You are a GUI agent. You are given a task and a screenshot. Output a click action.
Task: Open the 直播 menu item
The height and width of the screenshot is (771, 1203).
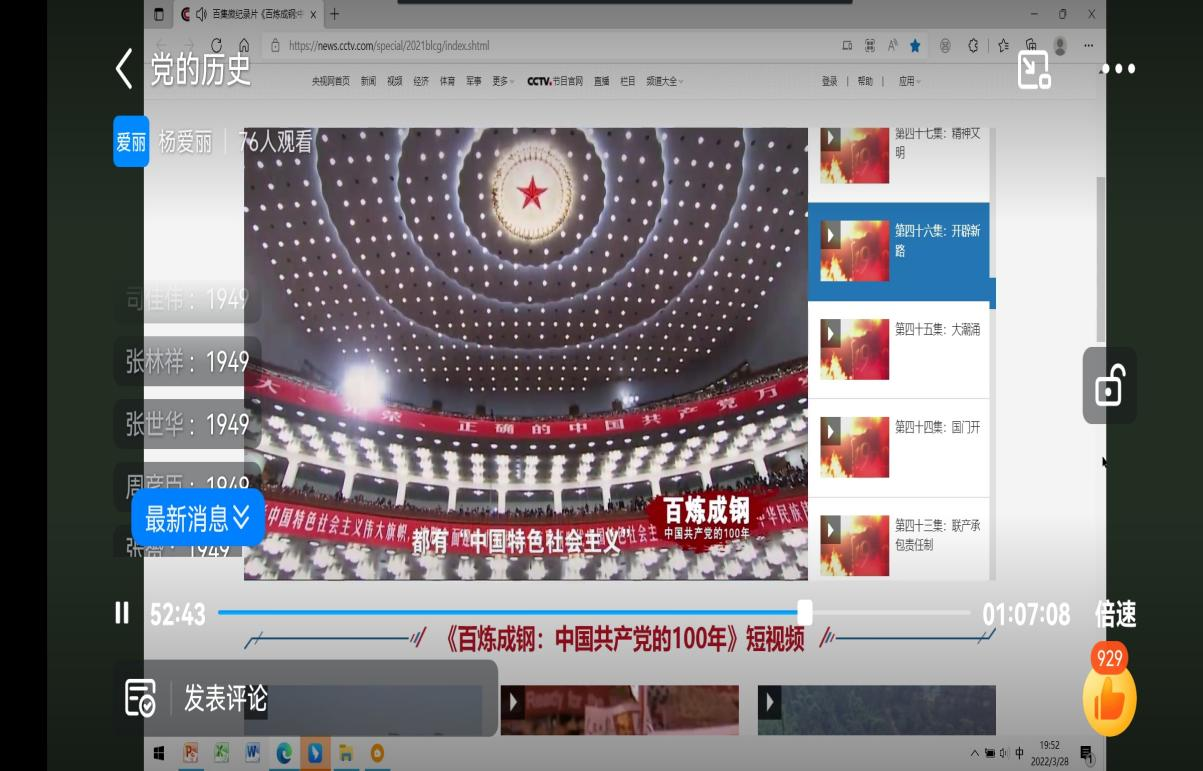[x=601, y=81]
